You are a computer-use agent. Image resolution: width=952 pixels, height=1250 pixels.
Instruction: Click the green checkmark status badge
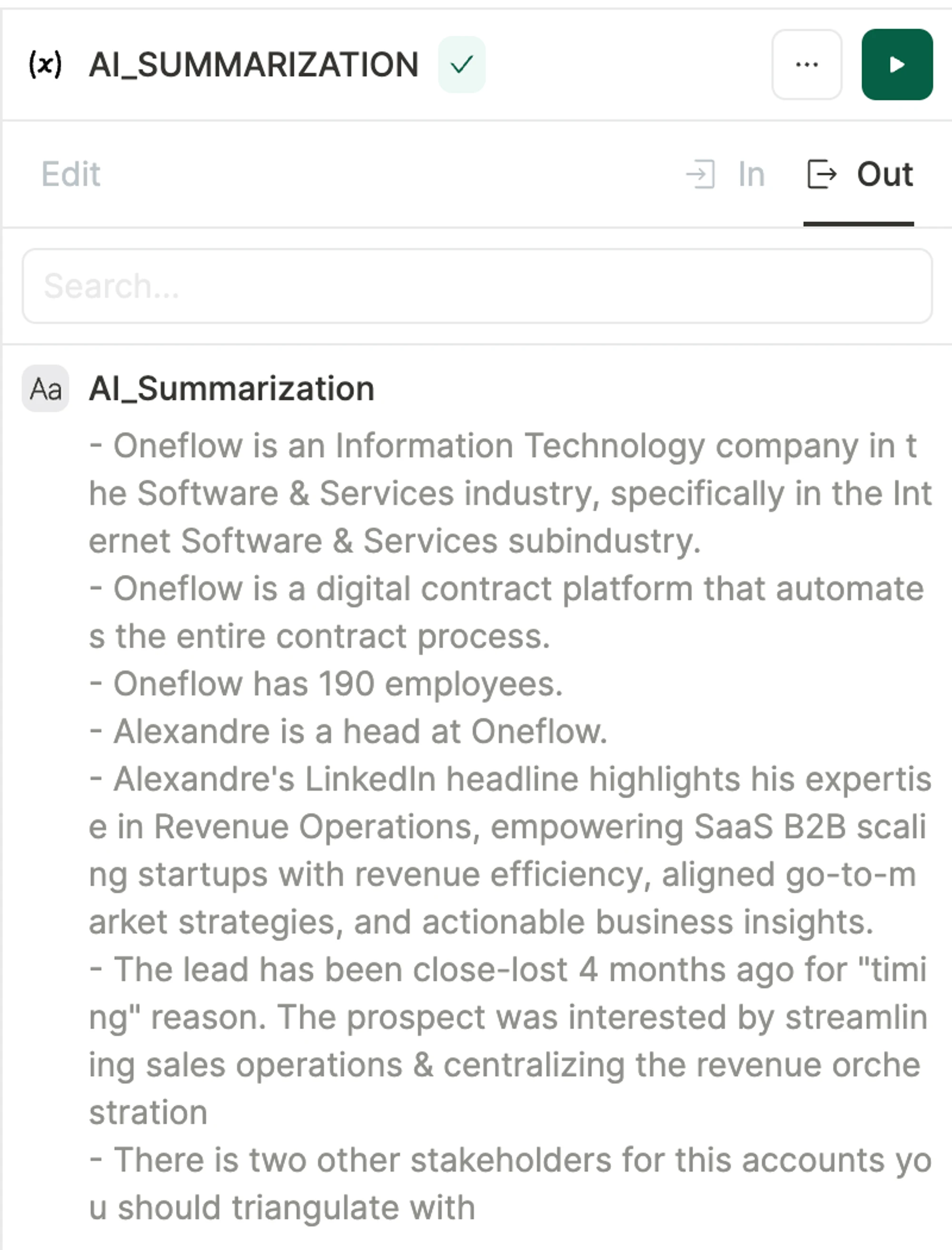point(461,65)
